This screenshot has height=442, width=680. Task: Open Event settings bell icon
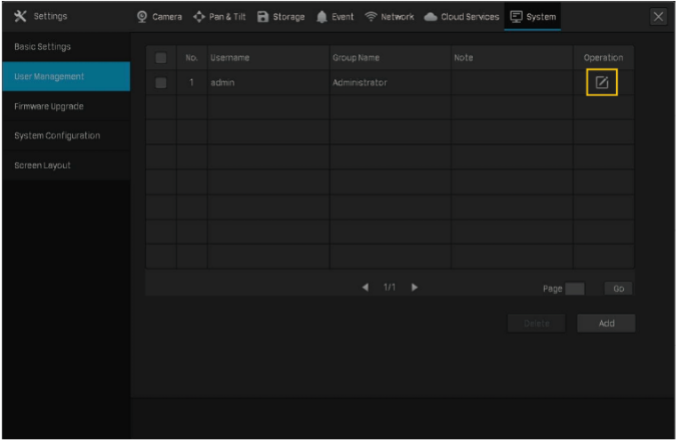point(323,16)
